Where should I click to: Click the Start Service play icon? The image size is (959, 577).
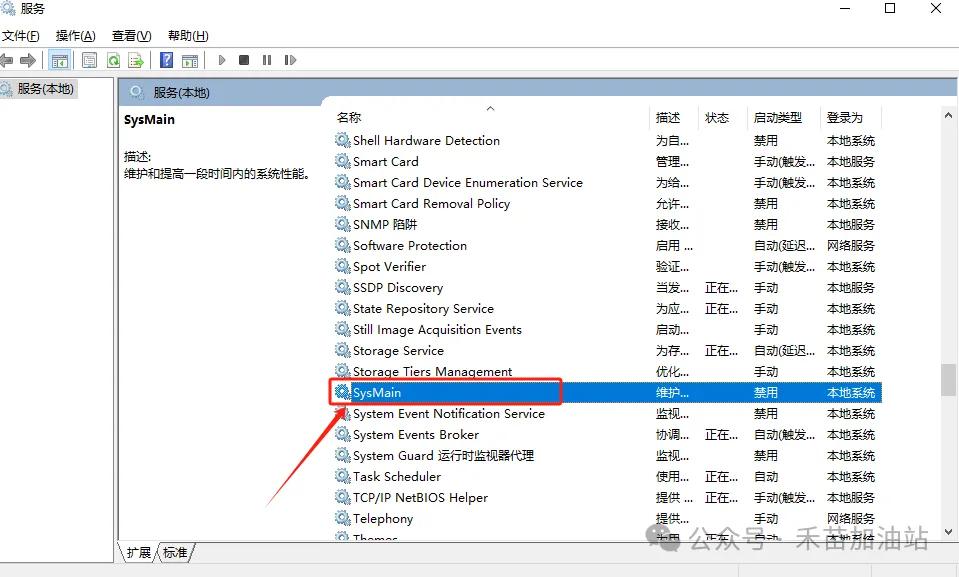[x=222, y=60]
